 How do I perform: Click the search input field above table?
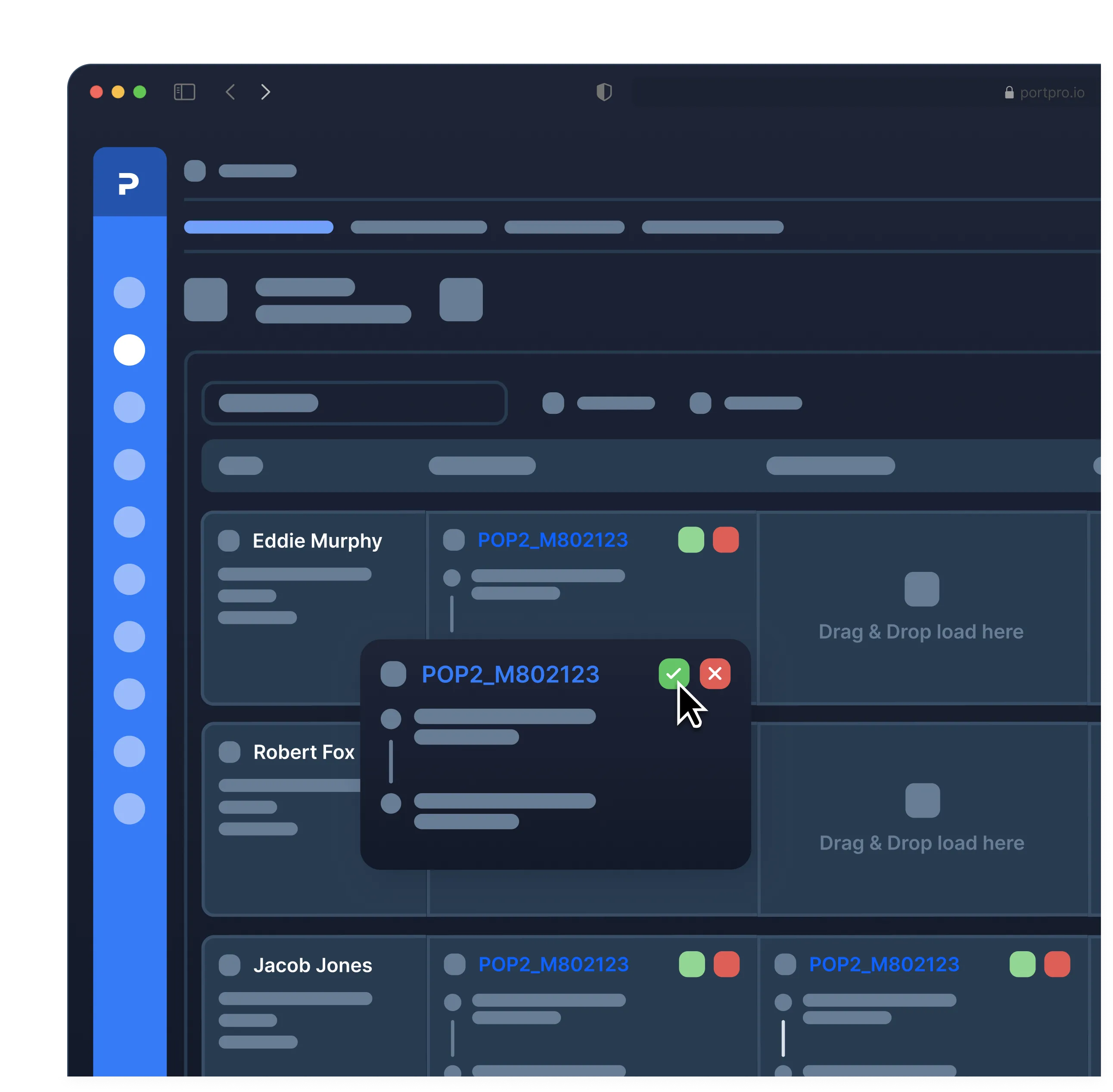coord(354,403)
